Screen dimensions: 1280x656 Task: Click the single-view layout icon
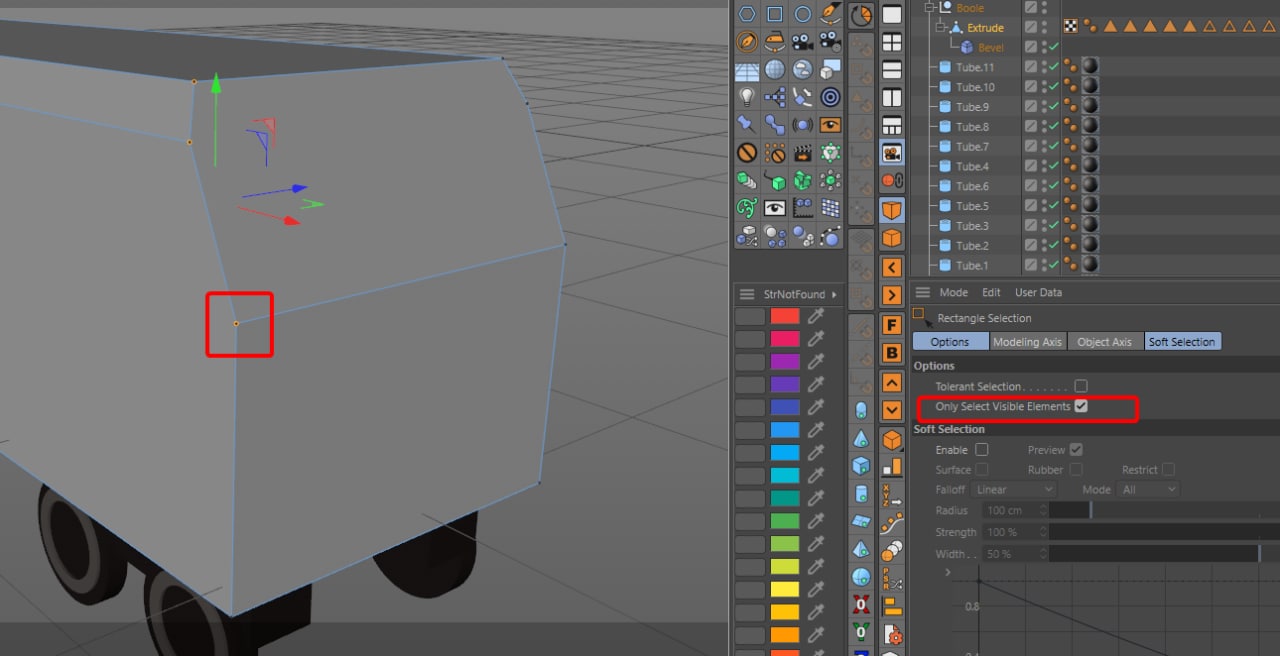pos(892,14)
